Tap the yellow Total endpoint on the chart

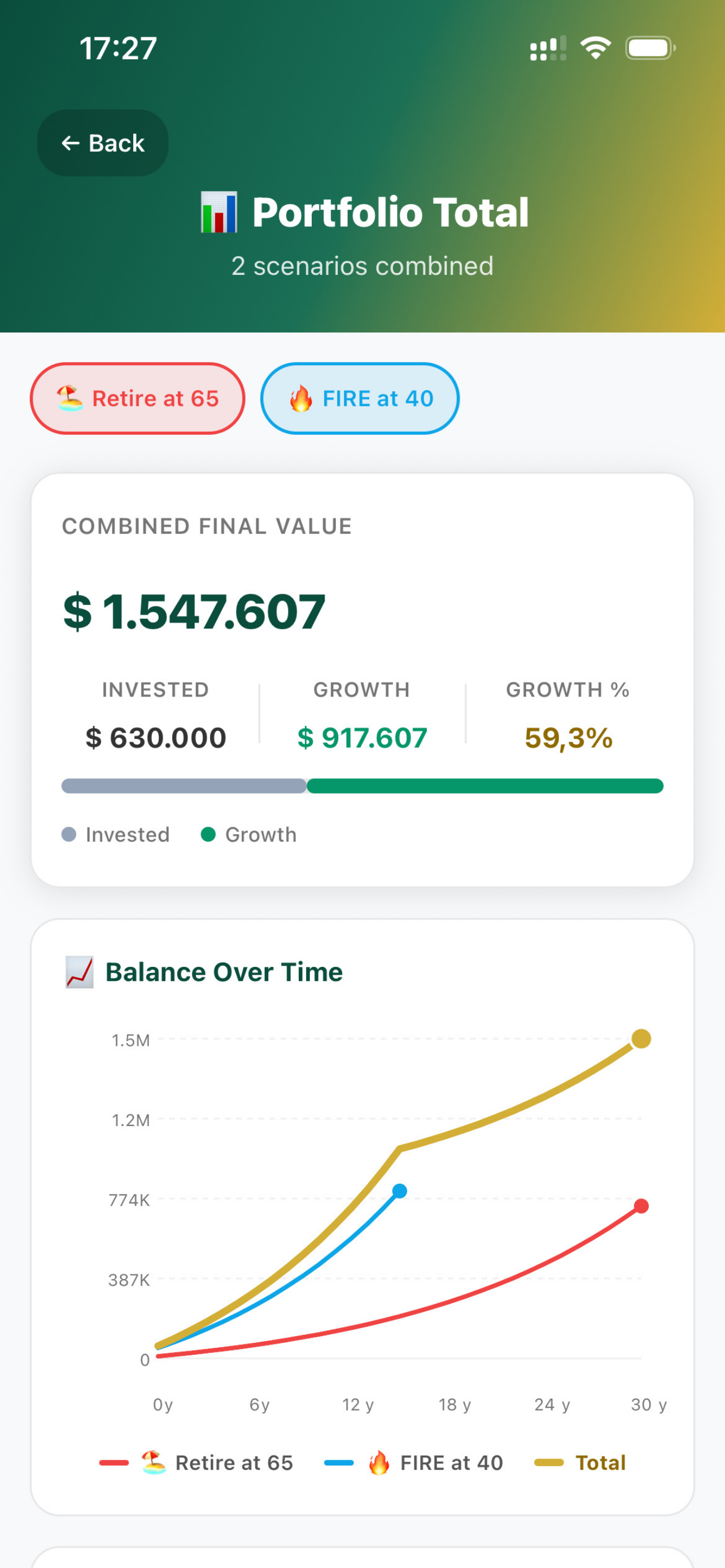[641, 1039]
